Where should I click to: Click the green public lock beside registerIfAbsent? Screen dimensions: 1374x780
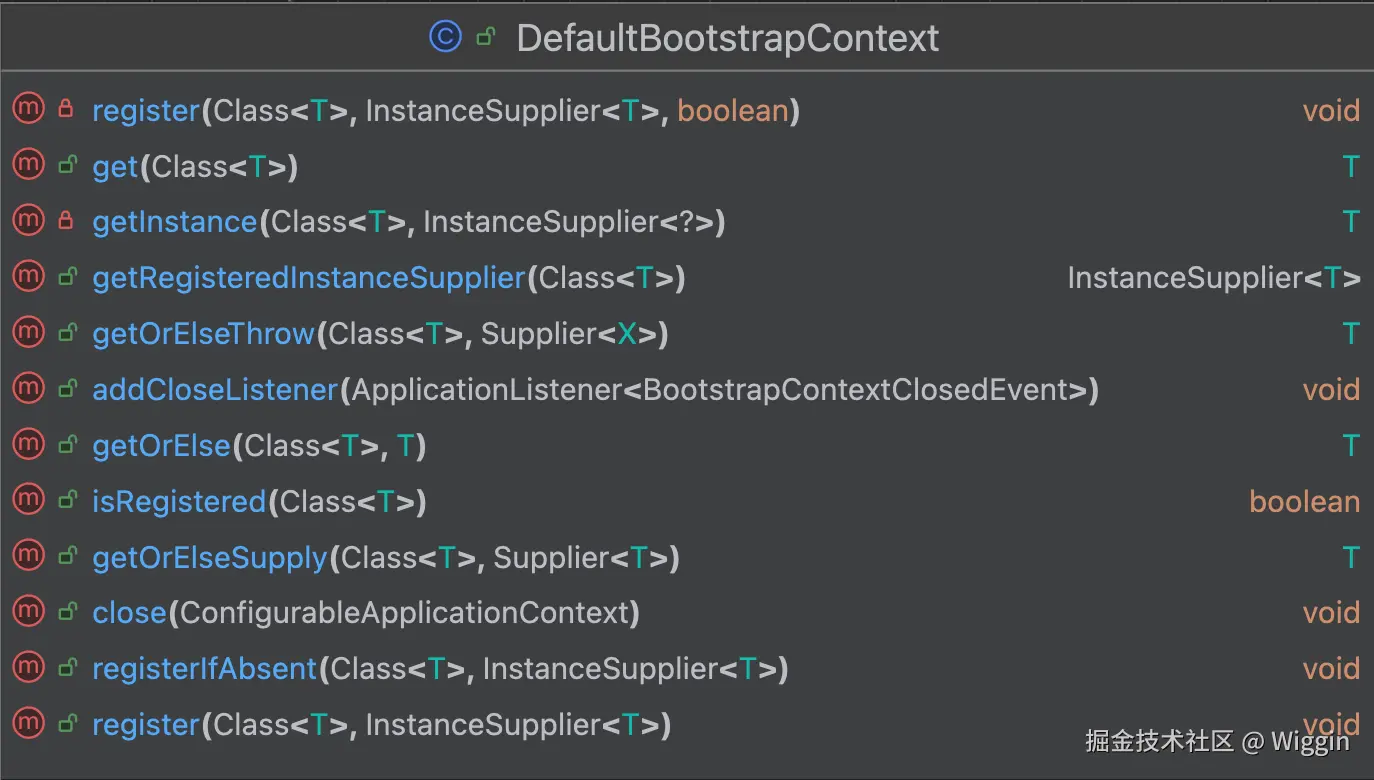tap(66, 667)
